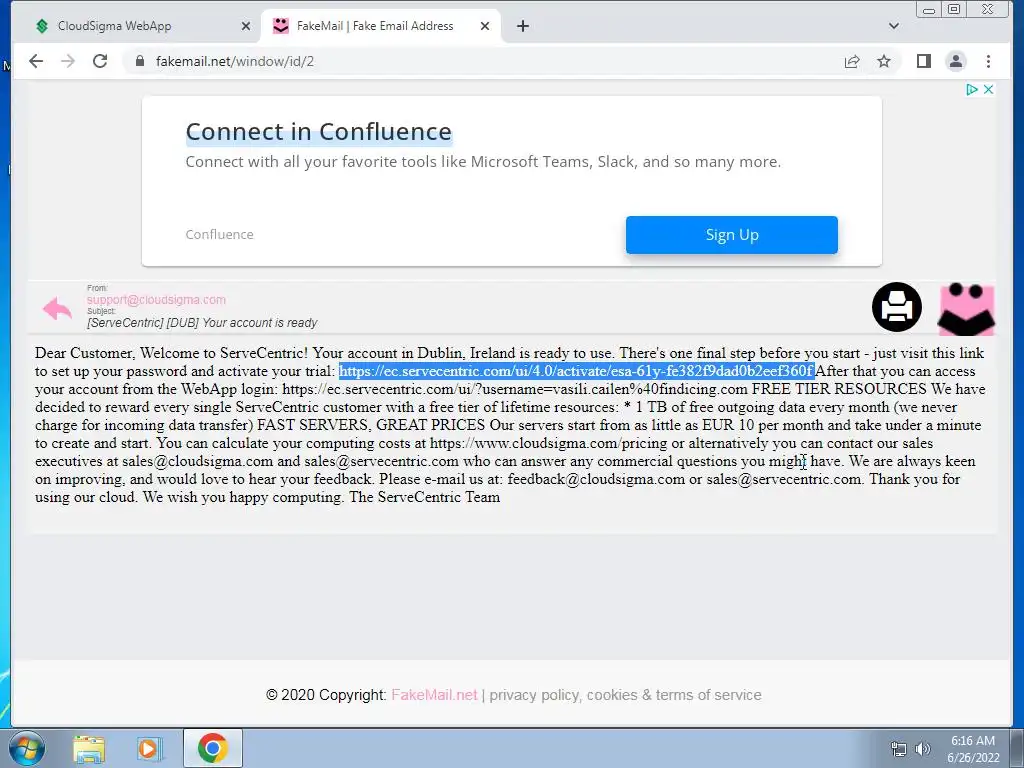Screen dimensions: 1024x768
Task: Close the FakeMail tab
Action: pos(485,26)
